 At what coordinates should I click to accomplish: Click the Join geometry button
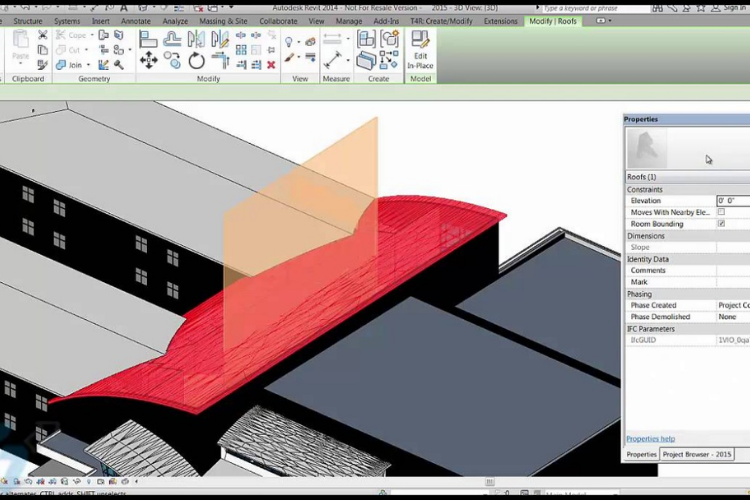pos(70,65)
